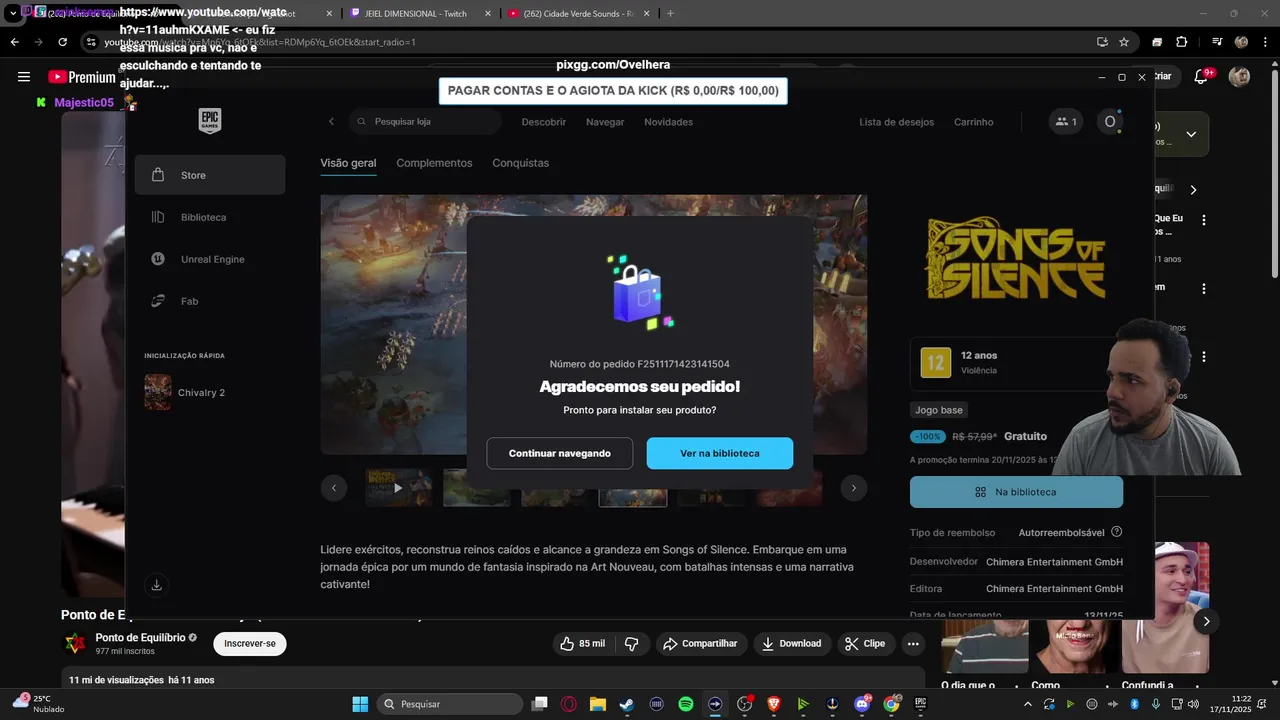Play the trailer video thumbnail

(398, 488)
